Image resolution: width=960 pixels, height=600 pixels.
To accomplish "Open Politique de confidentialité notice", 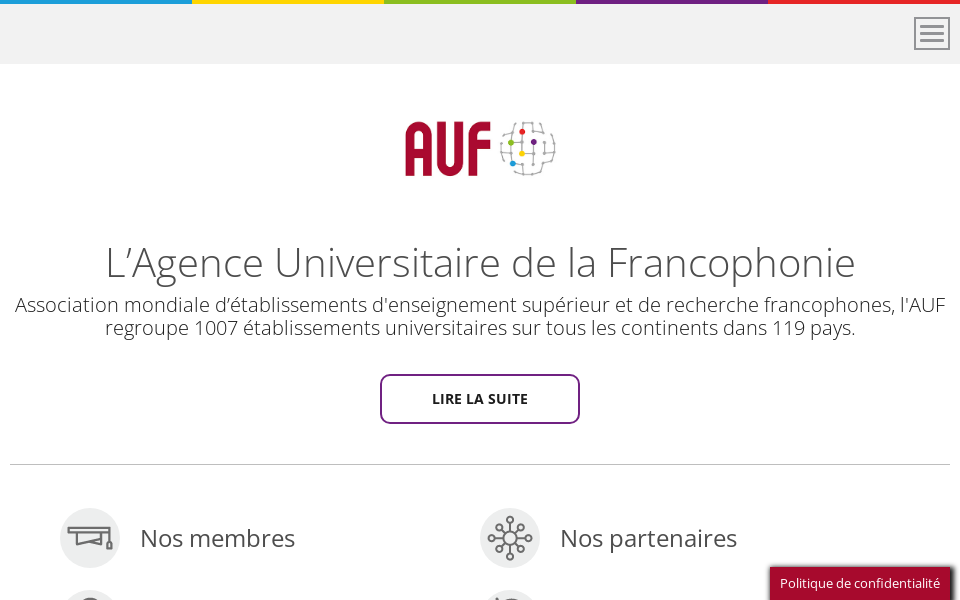I will [x=860, y=583].
